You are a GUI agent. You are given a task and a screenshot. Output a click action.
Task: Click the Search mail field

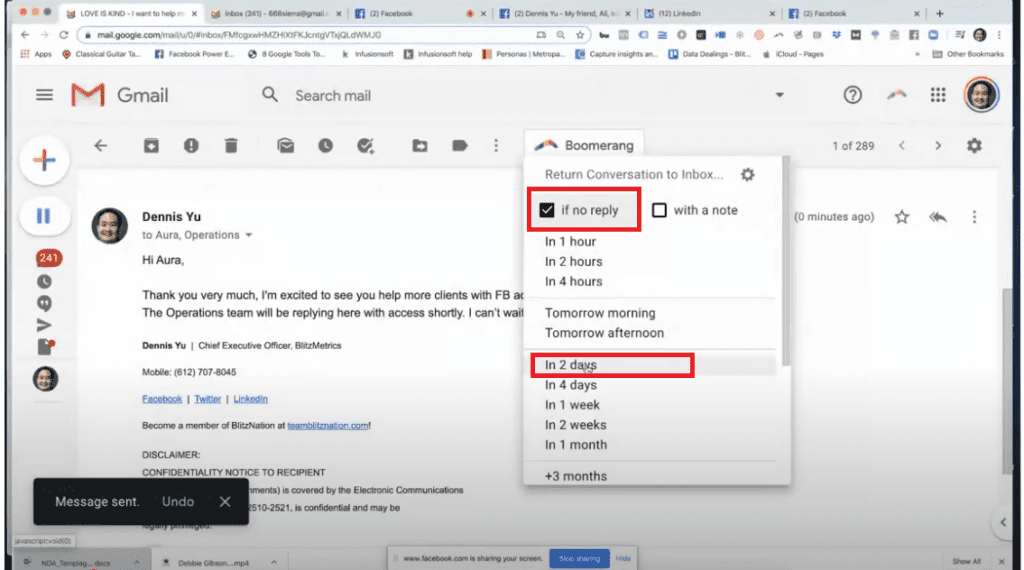pyautogui.click(x=522, y=95)
